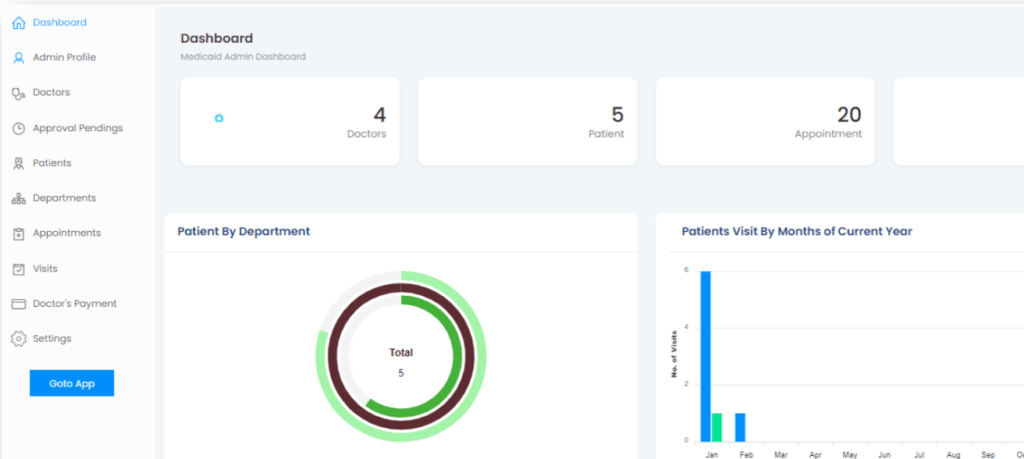This screenshot has height=459, width=1024.
Task: Click the Appointments clipboard icon
Action: pos(18,234)
